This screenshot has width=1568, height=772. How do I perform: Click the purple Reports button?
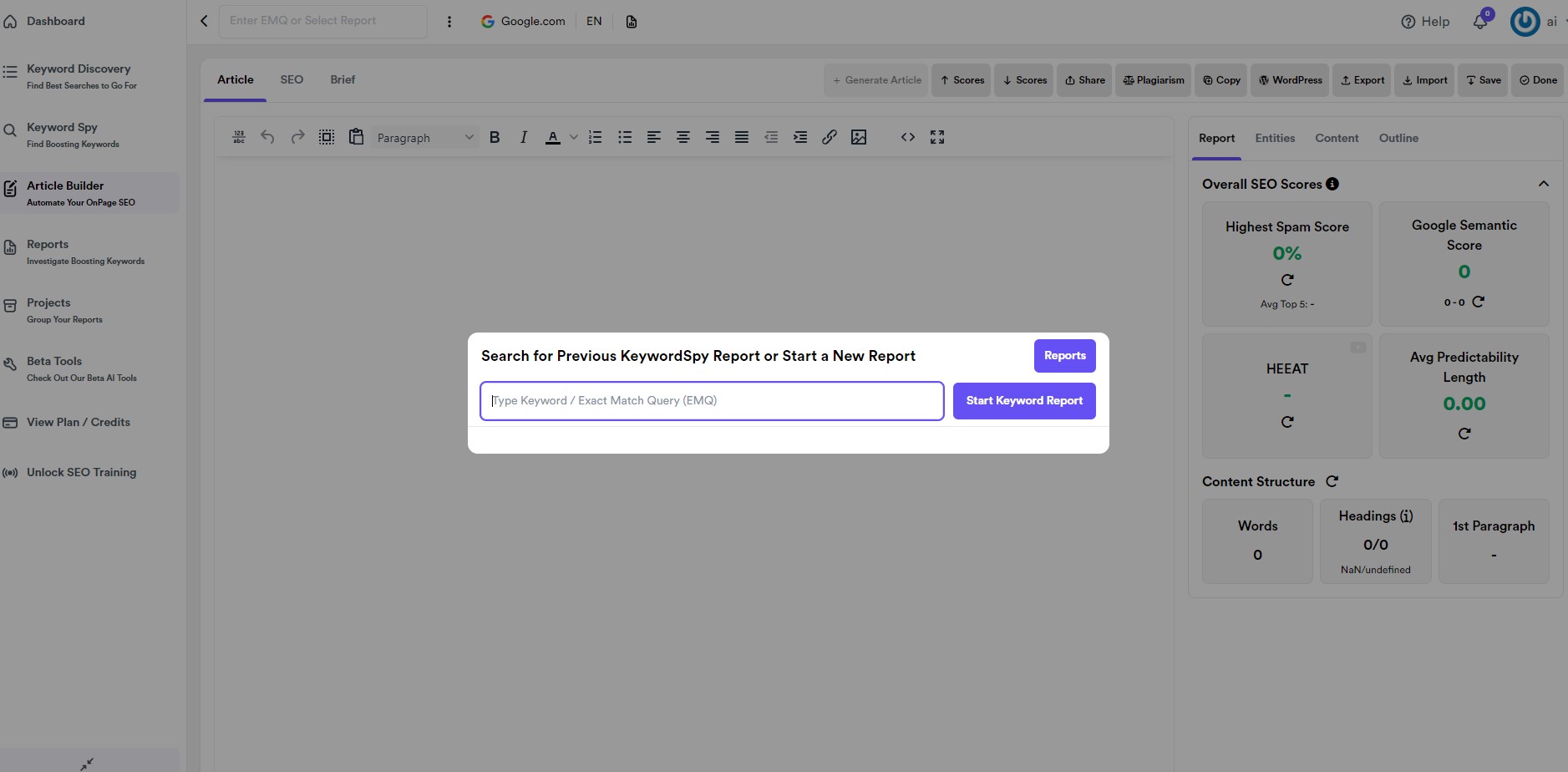pyautogui.click(x=1065, y=356)
